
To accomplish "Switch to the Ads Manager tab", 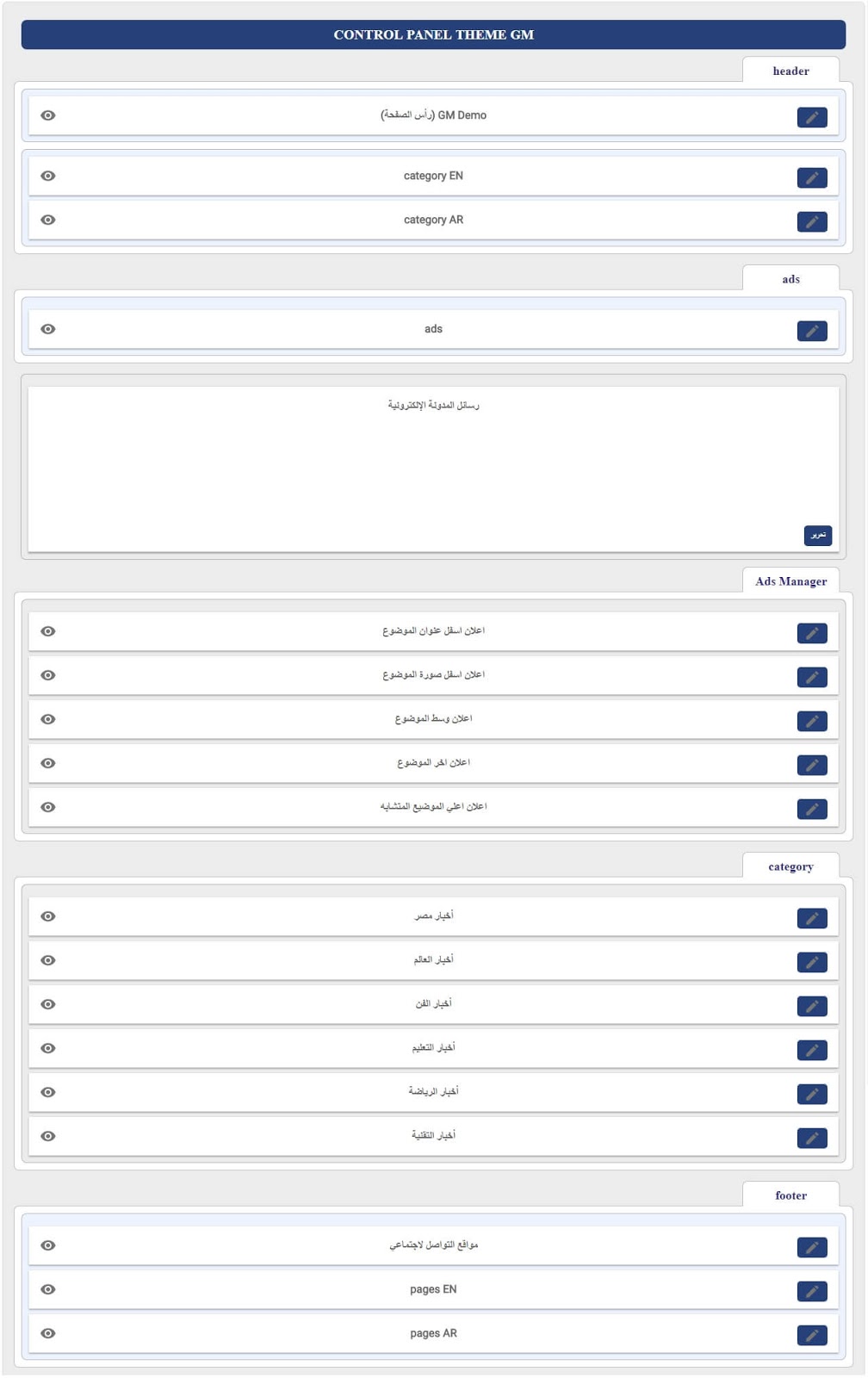I will [790, 581].
